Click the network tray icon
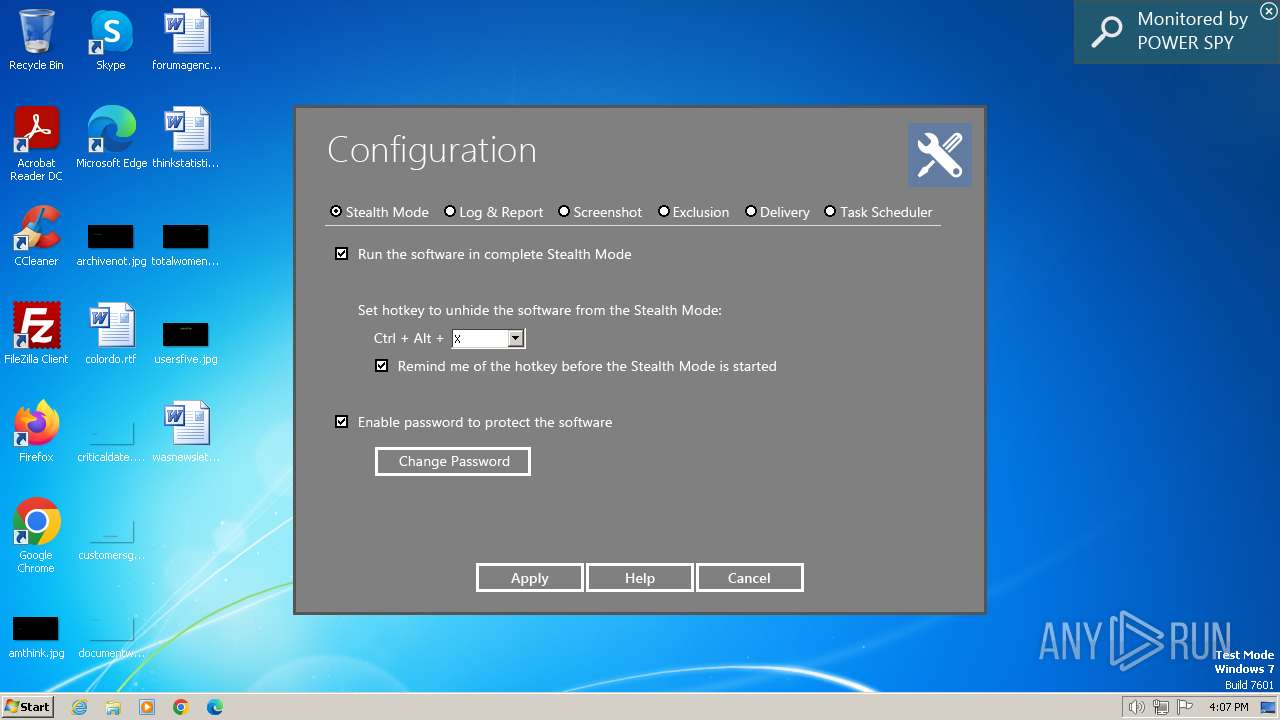 click(1161, 707)
